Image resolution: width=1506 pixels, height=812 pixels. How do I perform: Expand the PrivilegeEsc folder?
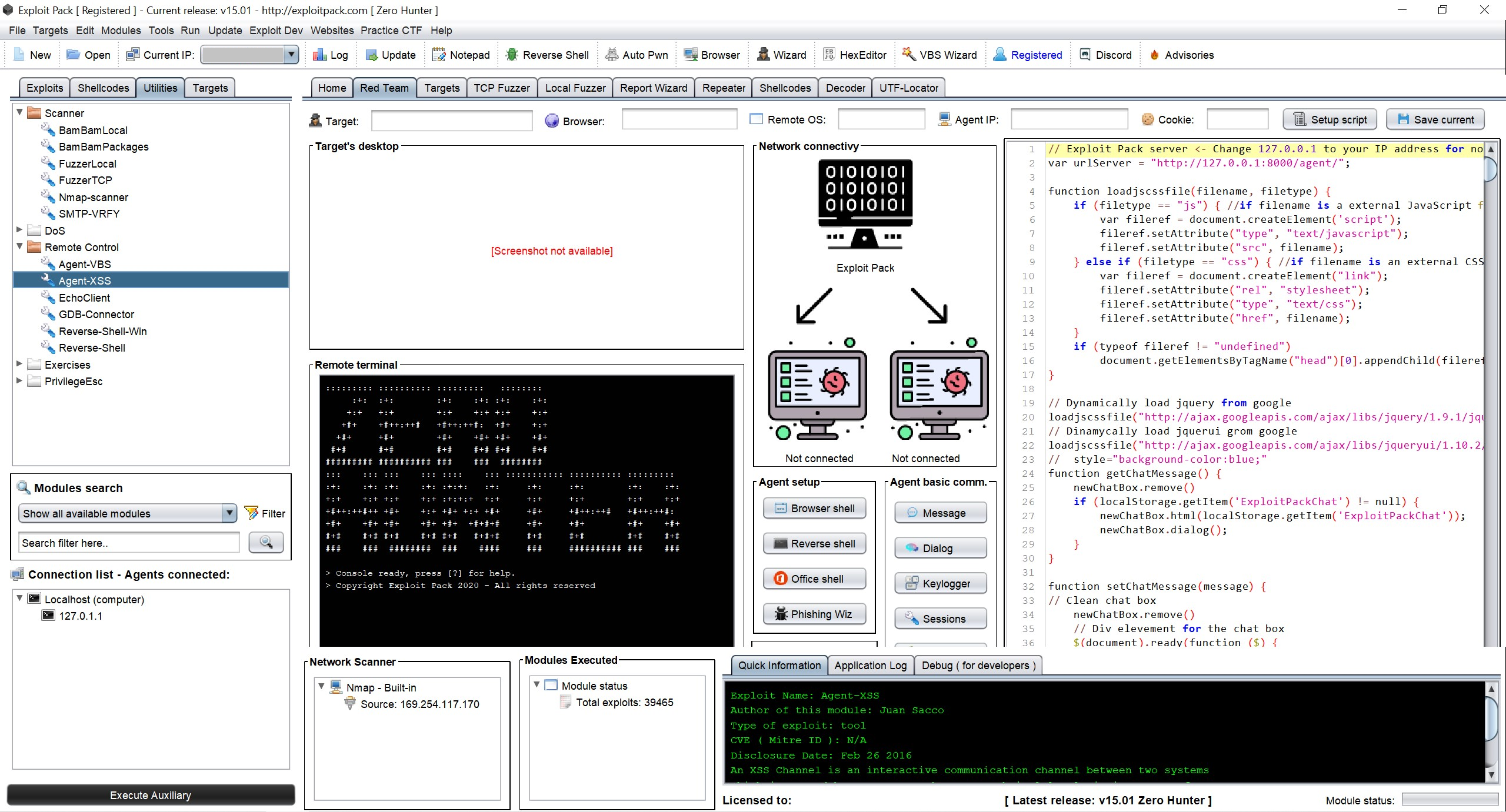pos(19,380)
